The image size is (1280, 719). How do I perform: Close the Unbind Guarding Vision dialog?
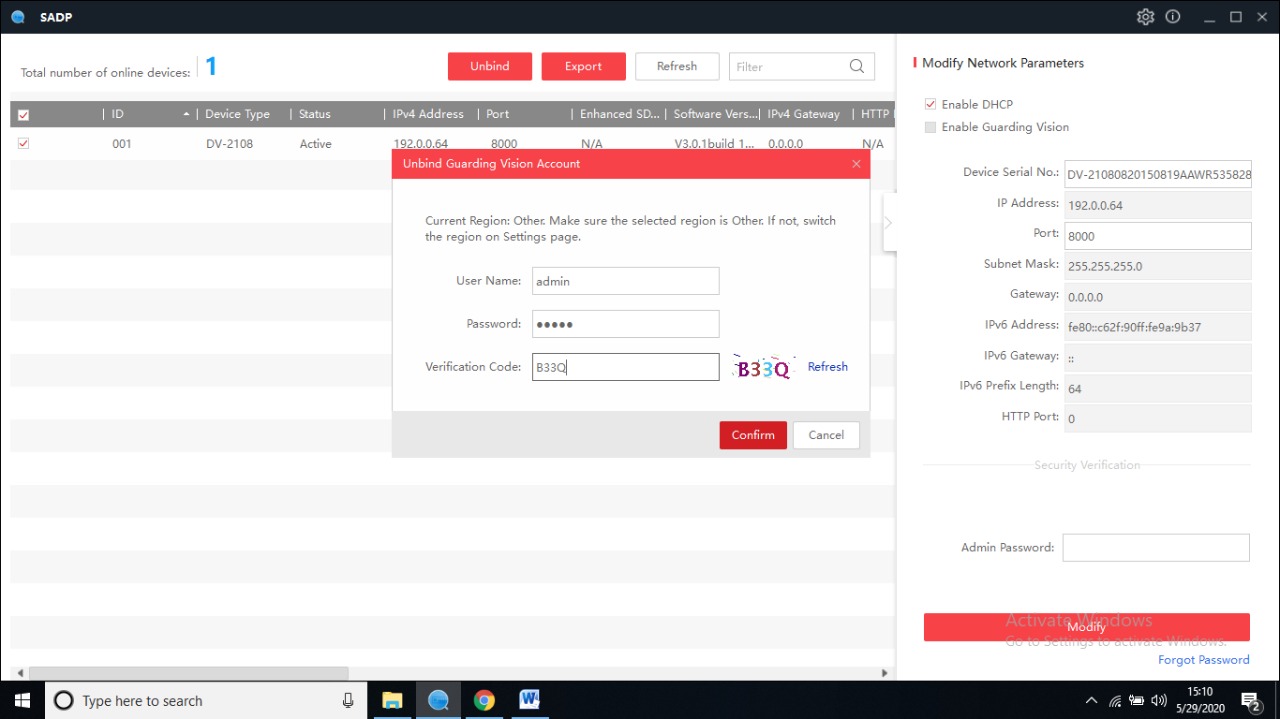pos(856,164)
